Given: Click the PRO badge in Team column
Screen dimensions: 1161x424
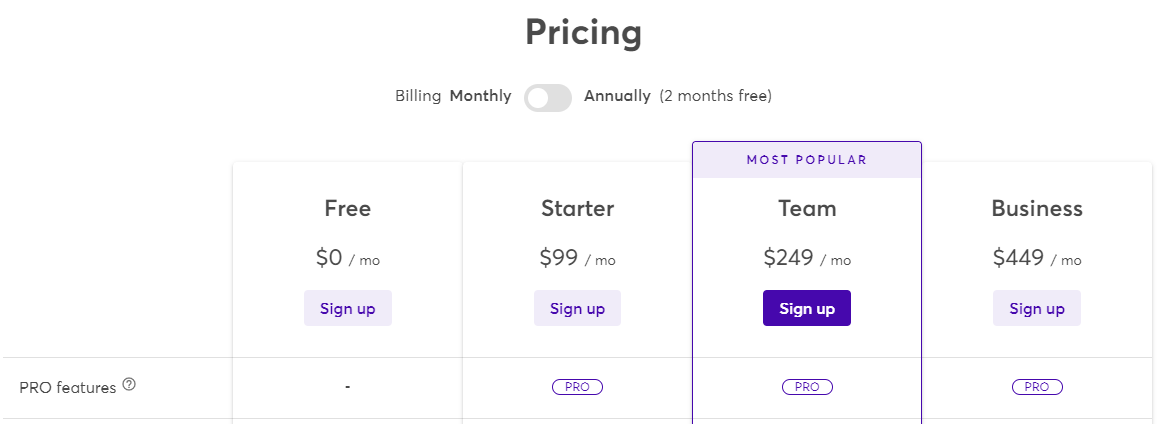Looking at the screenshot, I should pos(807,387).
